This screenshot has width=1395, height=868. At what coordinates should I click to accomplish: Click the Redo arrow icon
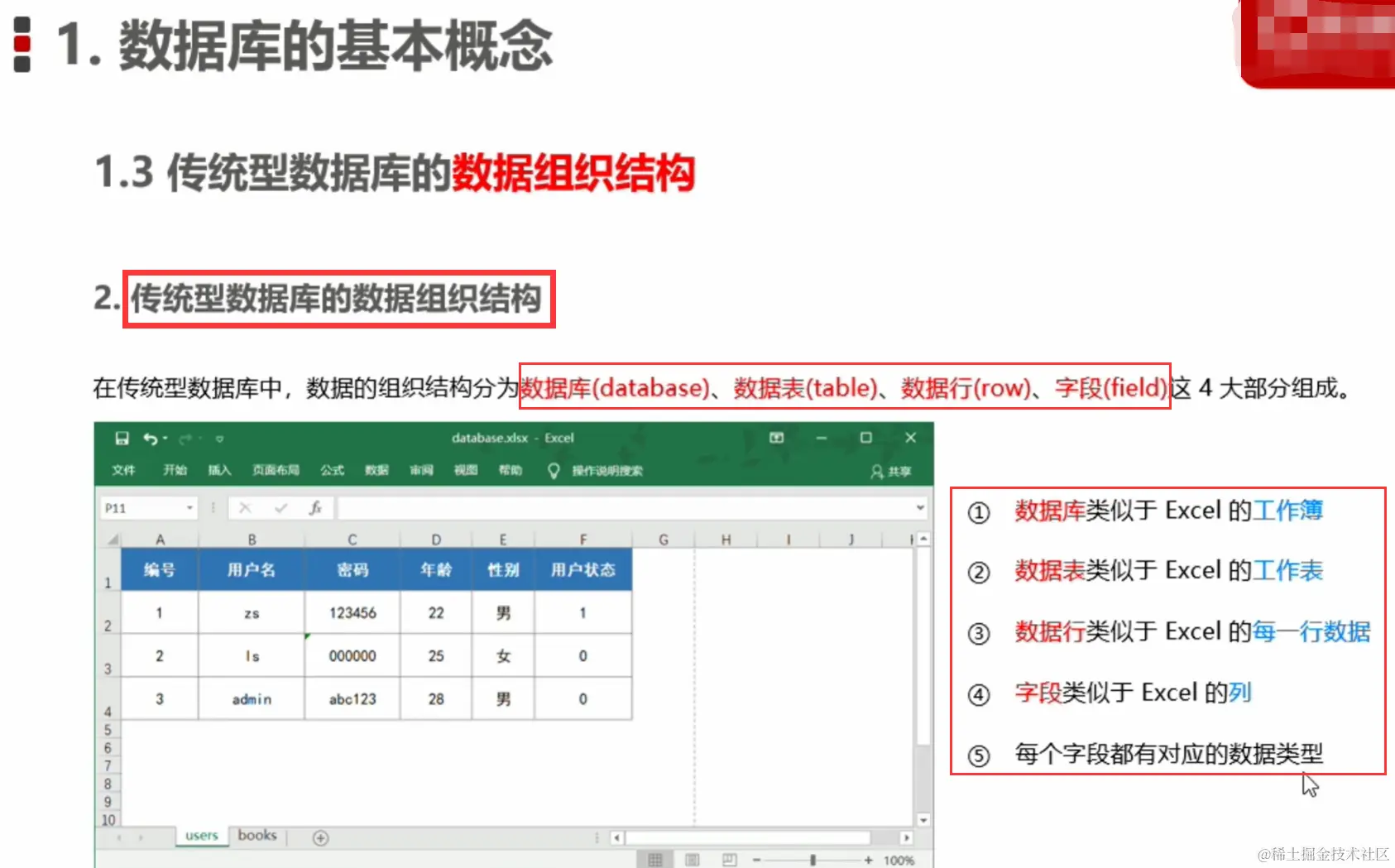click(x=185, y=439)
